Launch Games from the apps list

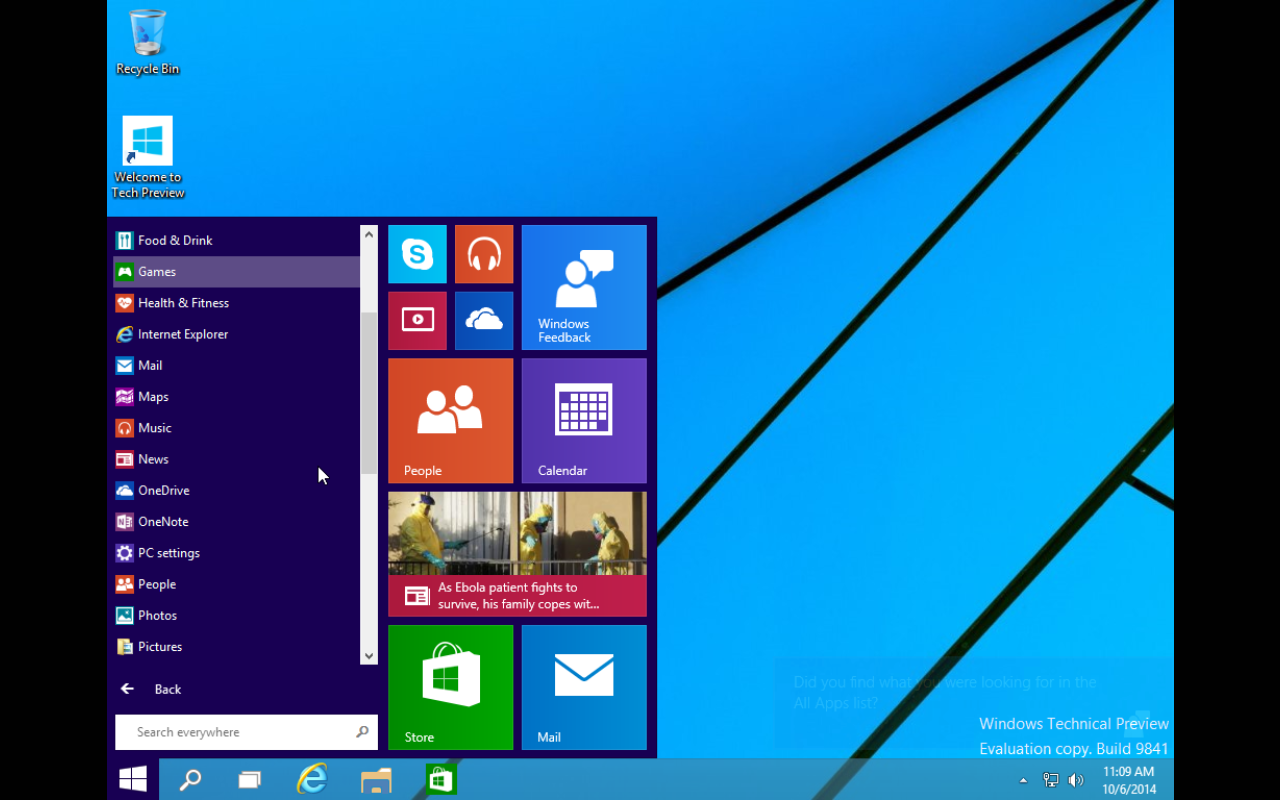pyautogui.click(x=237, y=271)
